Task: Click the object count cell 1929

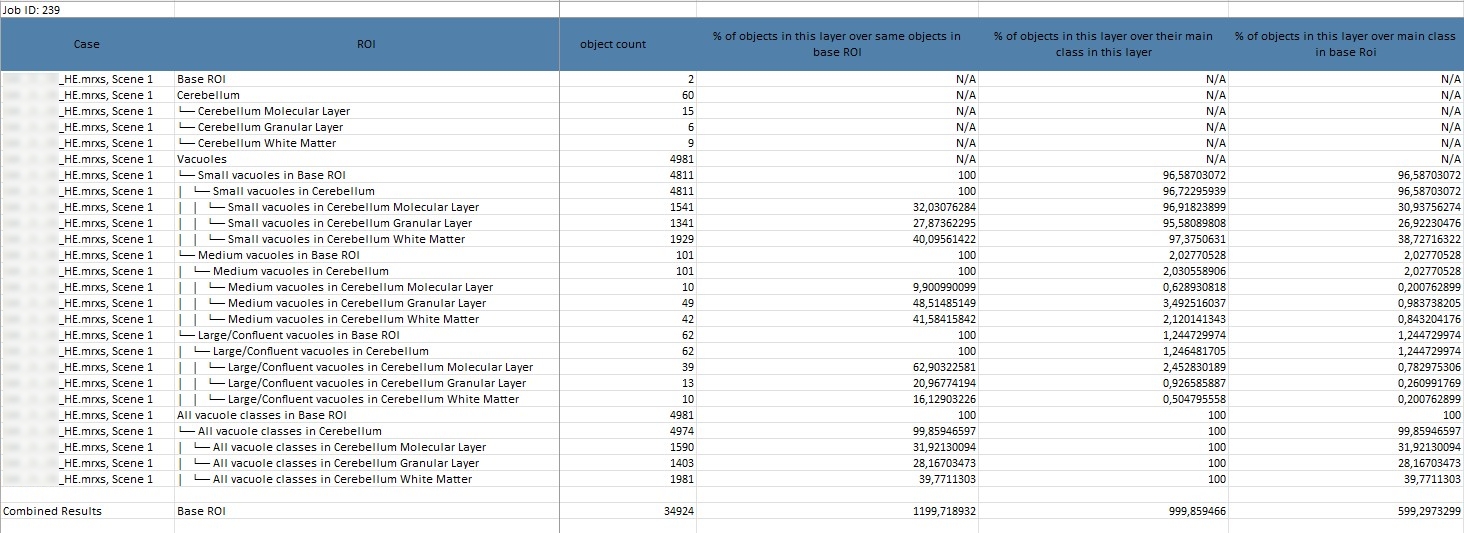Action: (x=680, y=239)
